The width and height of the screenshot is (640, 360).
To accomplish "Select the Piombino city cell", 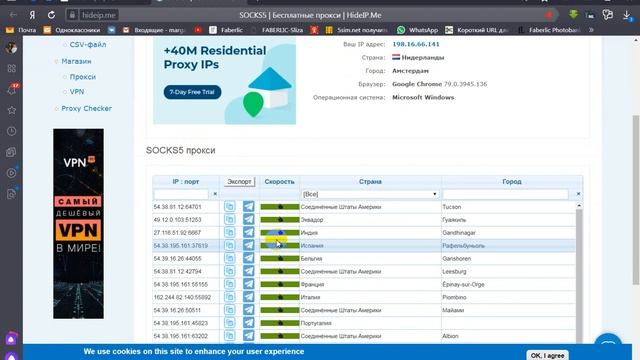I will (x=509, y=297).
